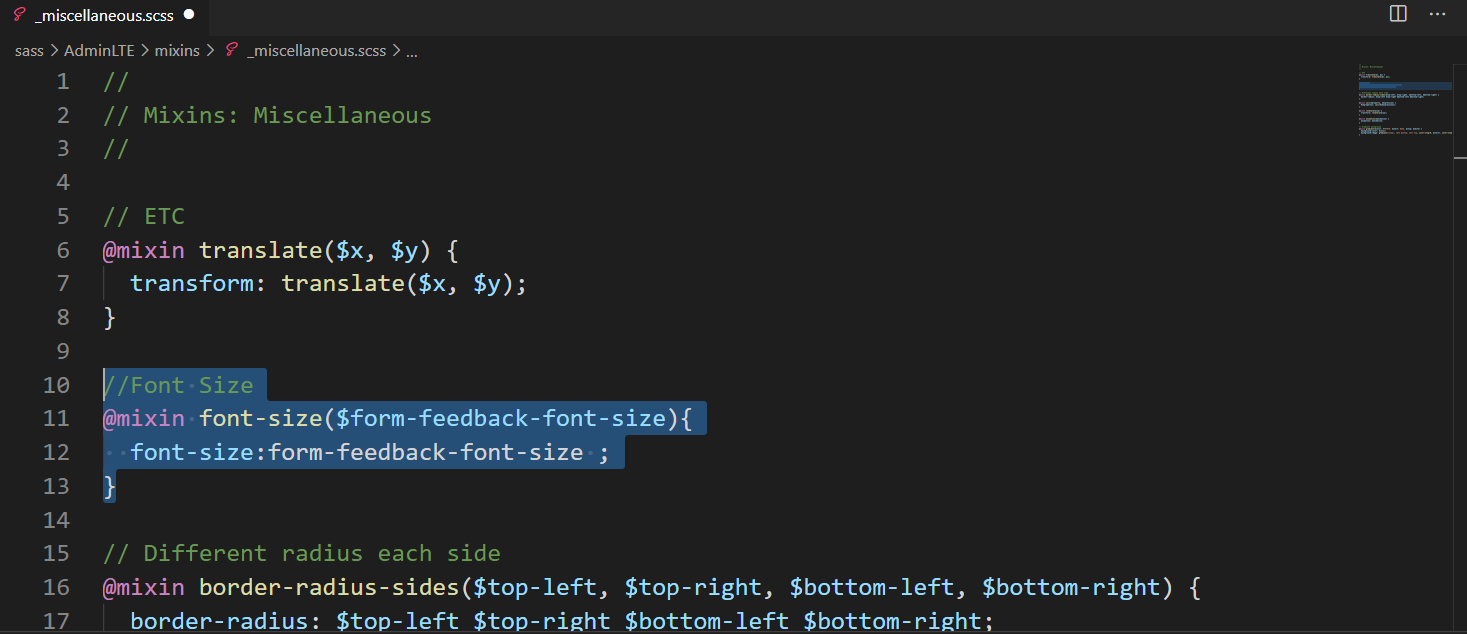Open the 'AdminLTE' breadcrumb dropdown

click(x=99, y=50)
